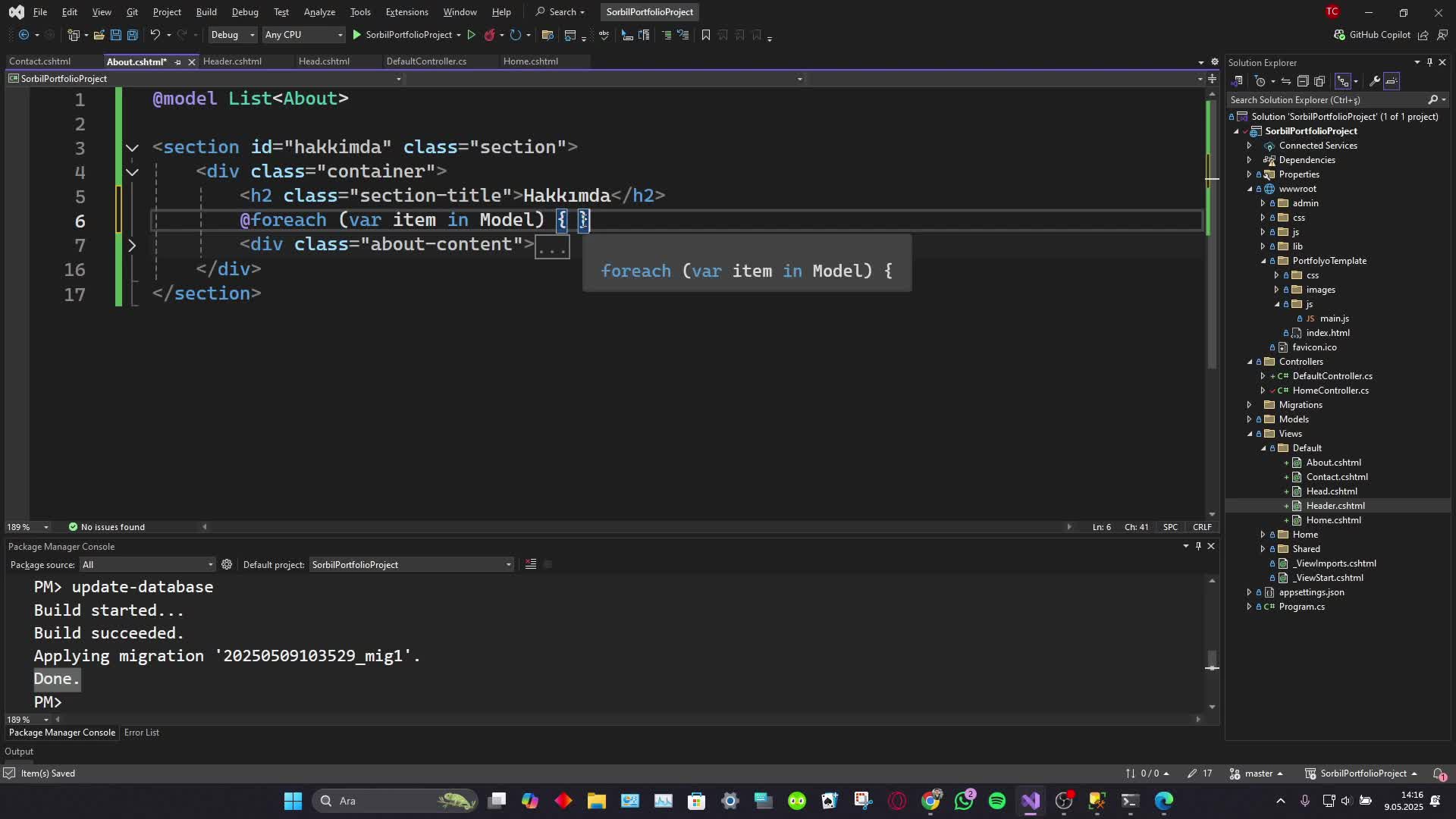Open the File menu
The image size is (1456, 819).
pyautogui.click(x=40, y=12)
